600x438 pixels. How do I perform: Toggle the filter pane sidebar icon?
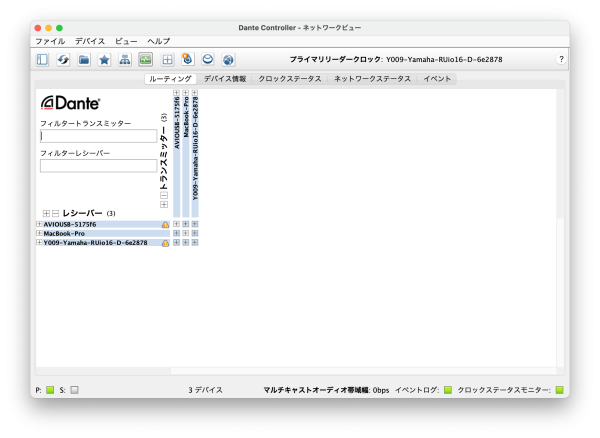[x=42, y=60]
